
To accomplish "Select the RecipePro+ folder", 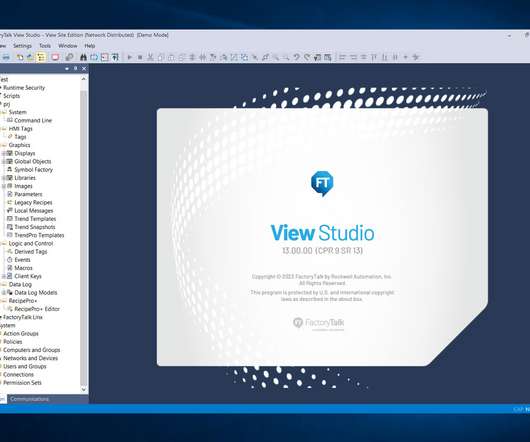I will pyautogui.click(x=23, y=301).
